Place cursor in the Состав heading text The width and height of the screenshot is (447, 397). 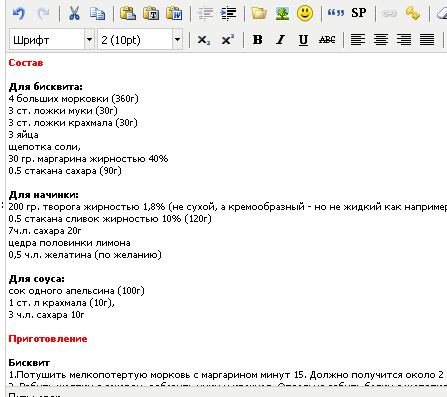[x=26, y=63]
